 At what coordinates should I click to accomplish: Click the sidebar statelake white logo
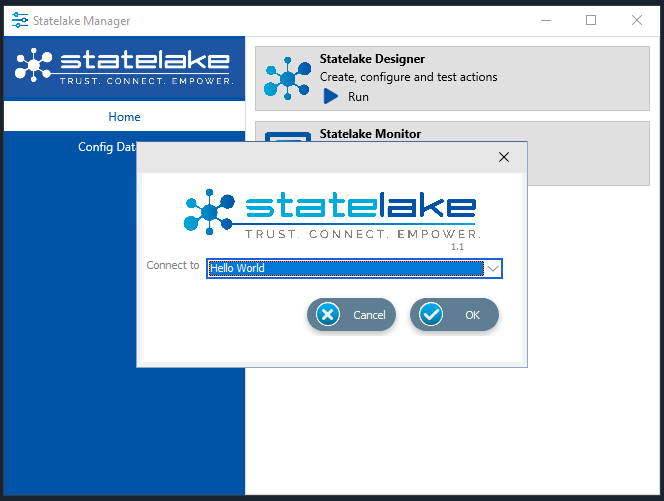coord(124,66)
